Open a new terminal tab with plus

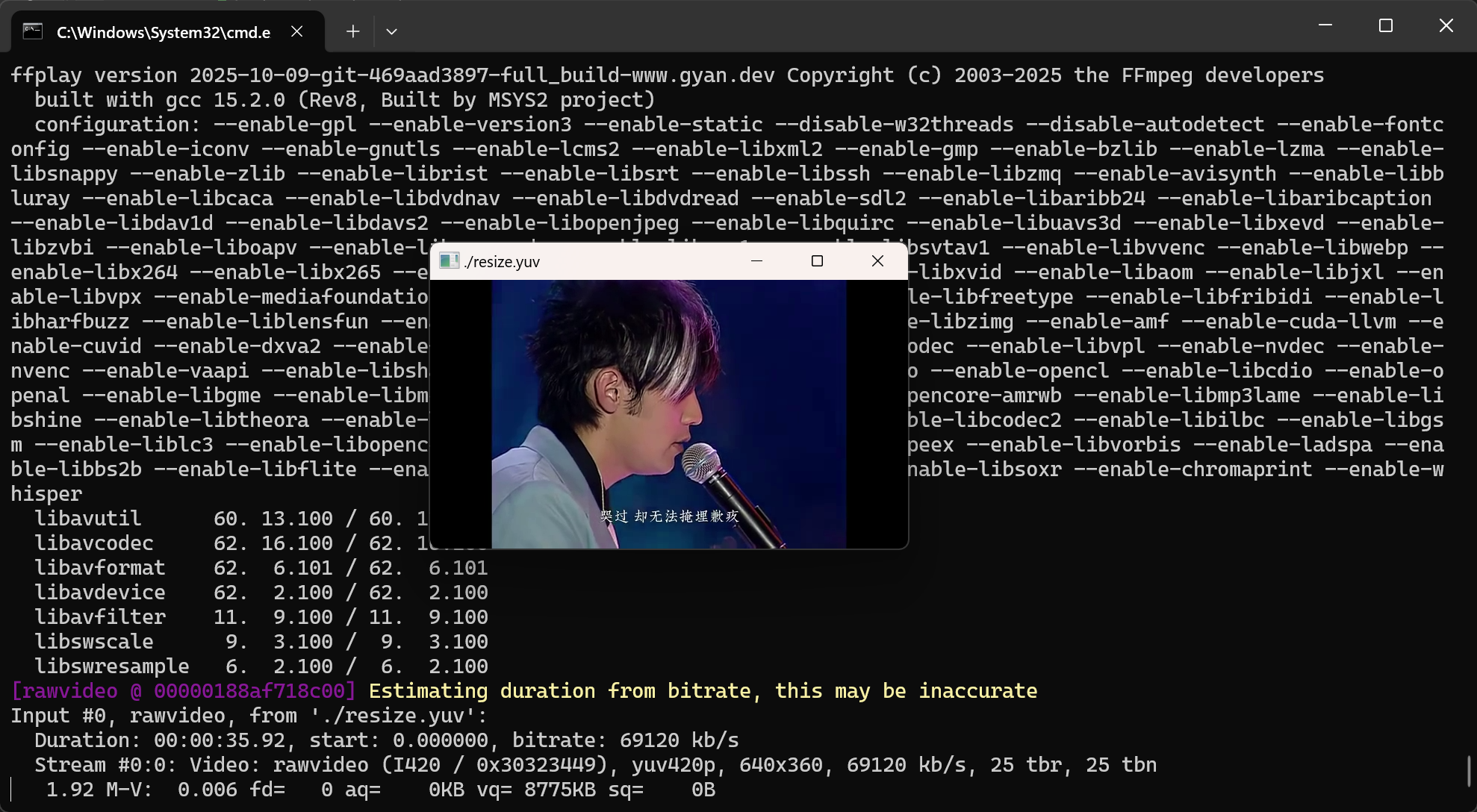coord(352,31)
